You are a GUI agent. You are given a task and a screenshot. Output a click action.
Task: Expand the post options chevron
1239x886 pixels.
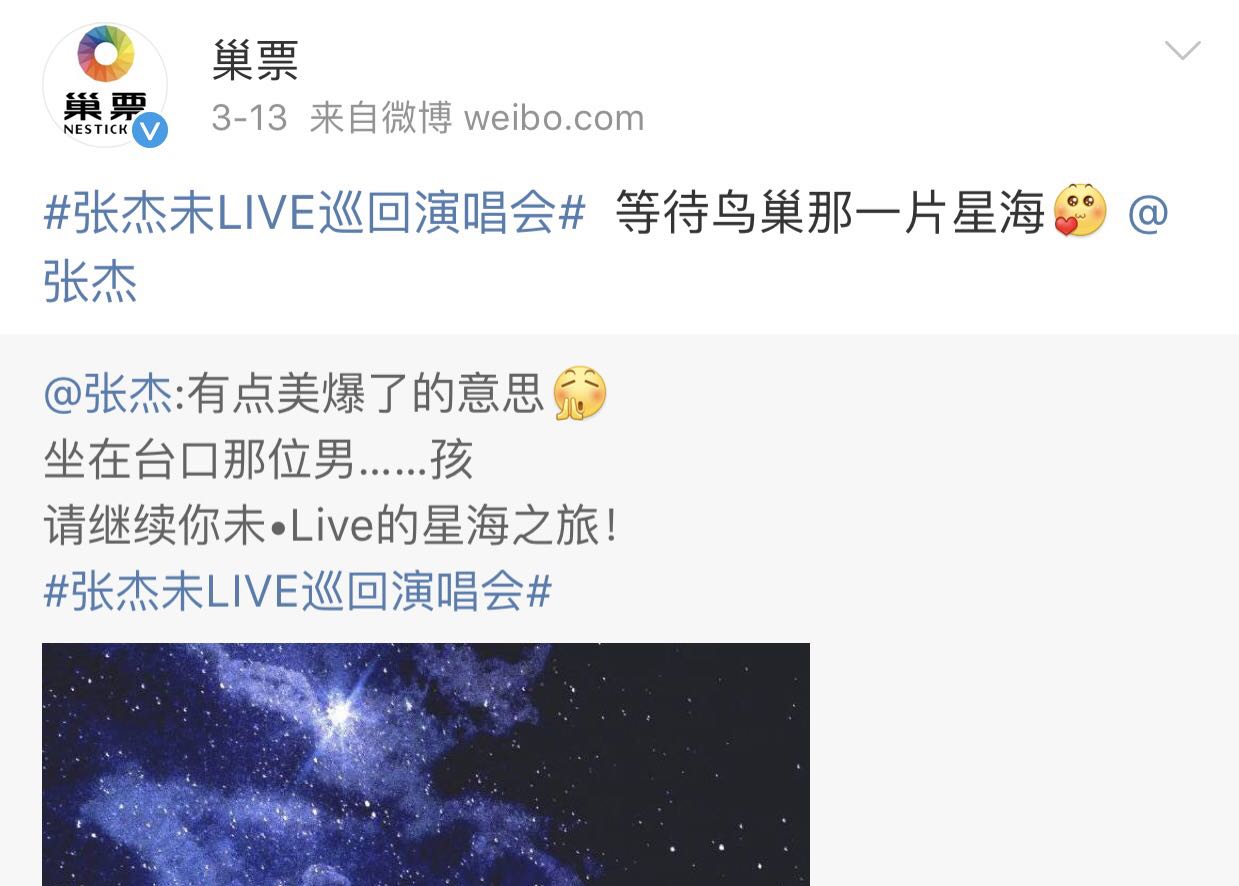[1183, 50]
